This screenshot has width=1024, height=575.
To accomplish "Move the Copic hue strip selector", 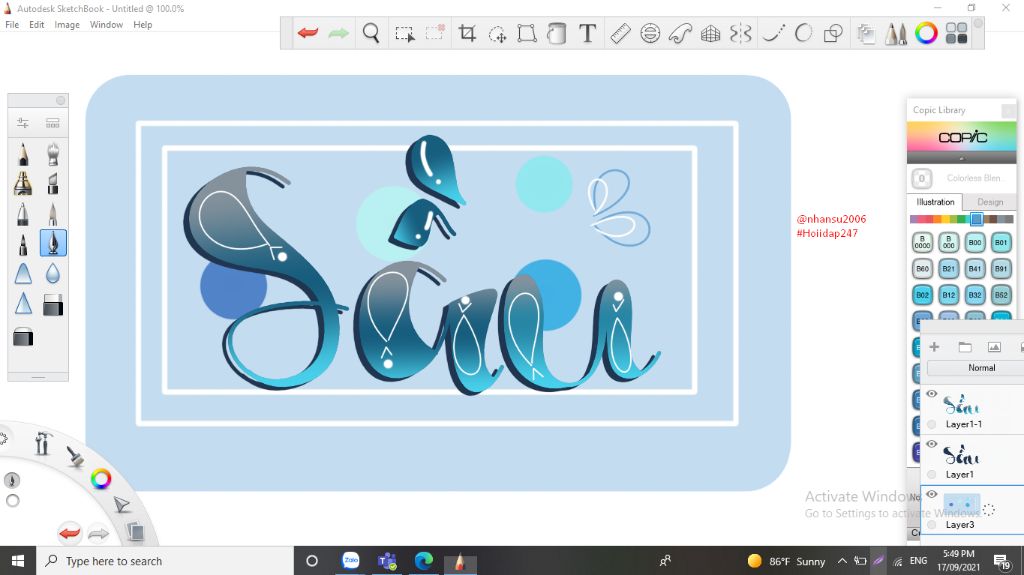I will tap(976, 219).
